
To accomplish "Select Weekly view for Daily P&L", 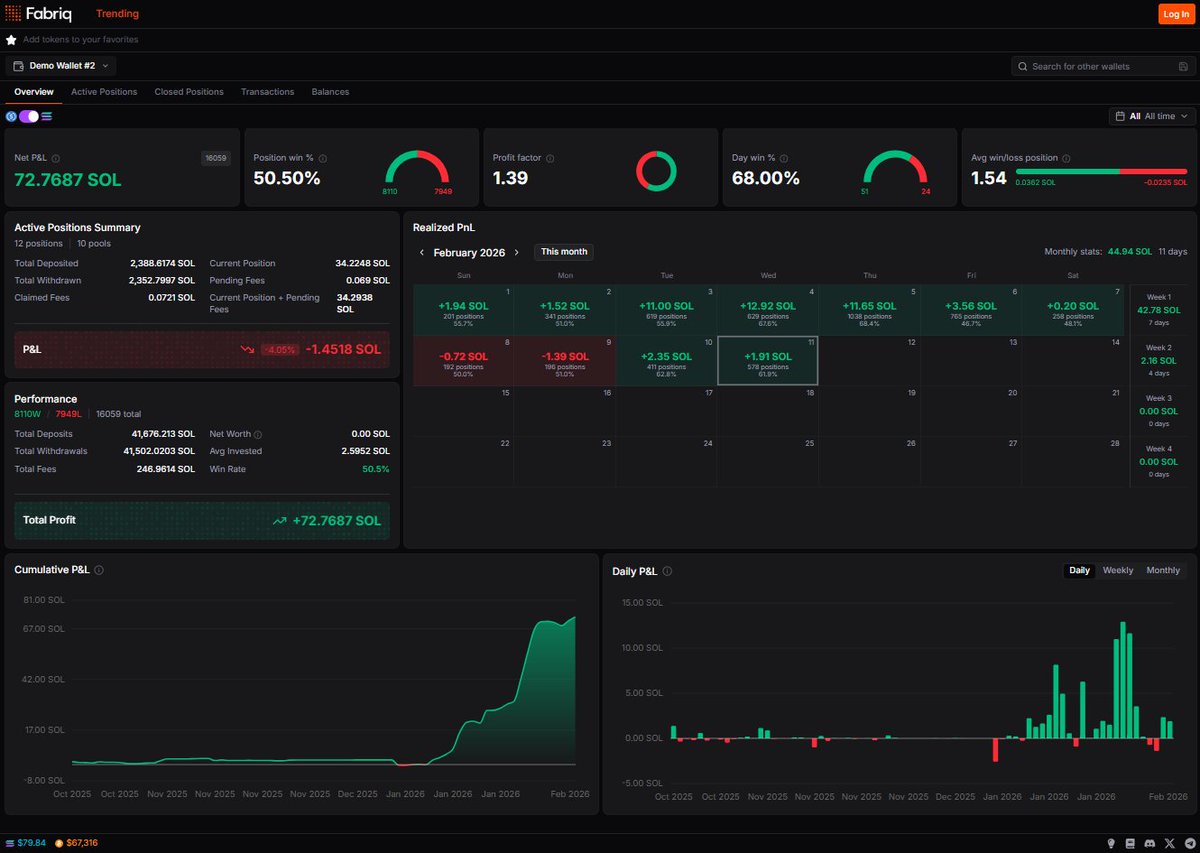I will pos(1118,570).
